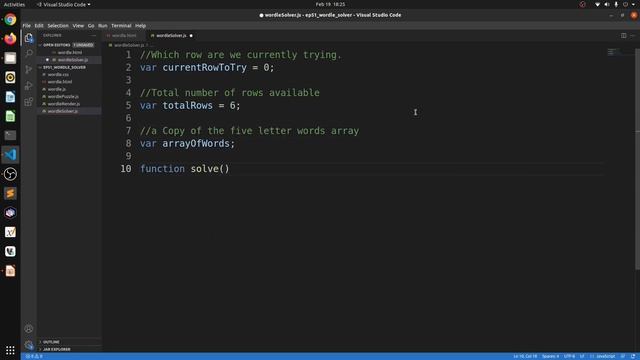Open the Run and Debug view
640x360 pixels.
coord(29,85)
